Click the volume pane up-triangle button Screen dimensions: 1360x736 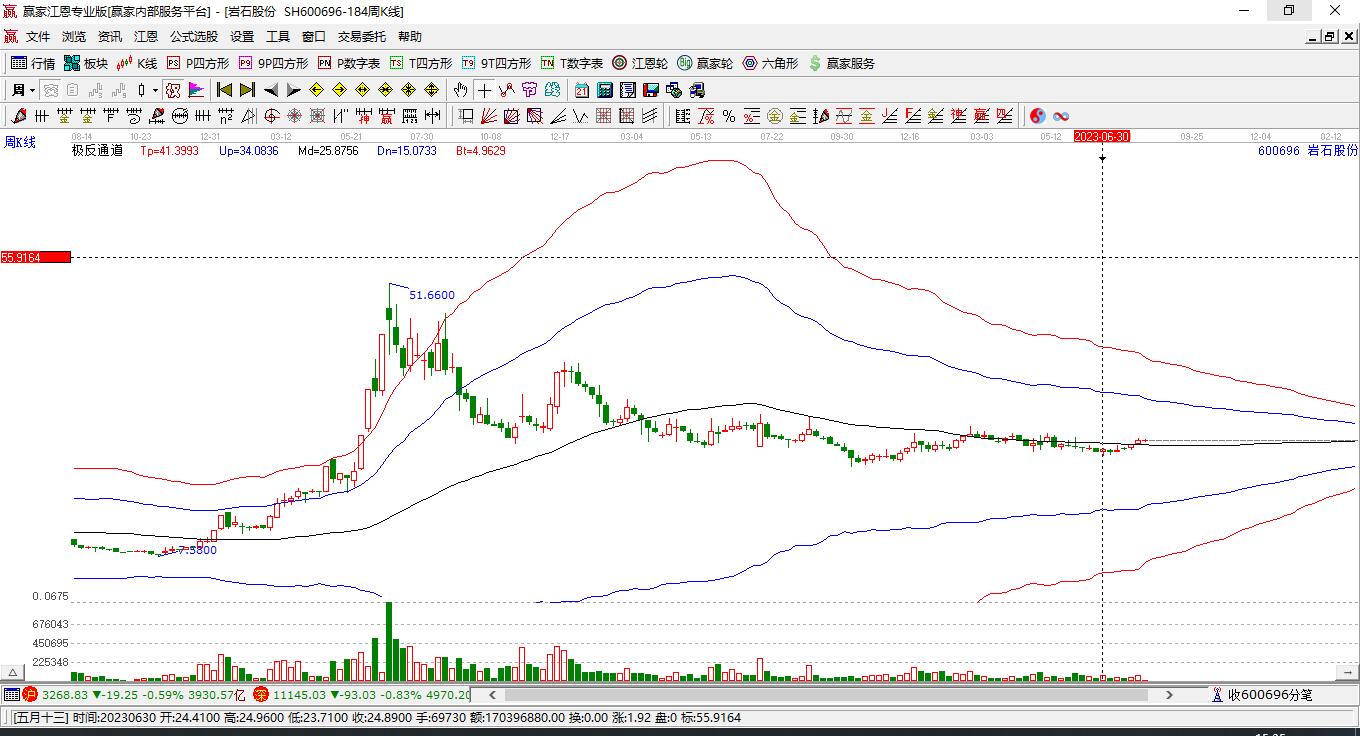click(x=14, y=672)
